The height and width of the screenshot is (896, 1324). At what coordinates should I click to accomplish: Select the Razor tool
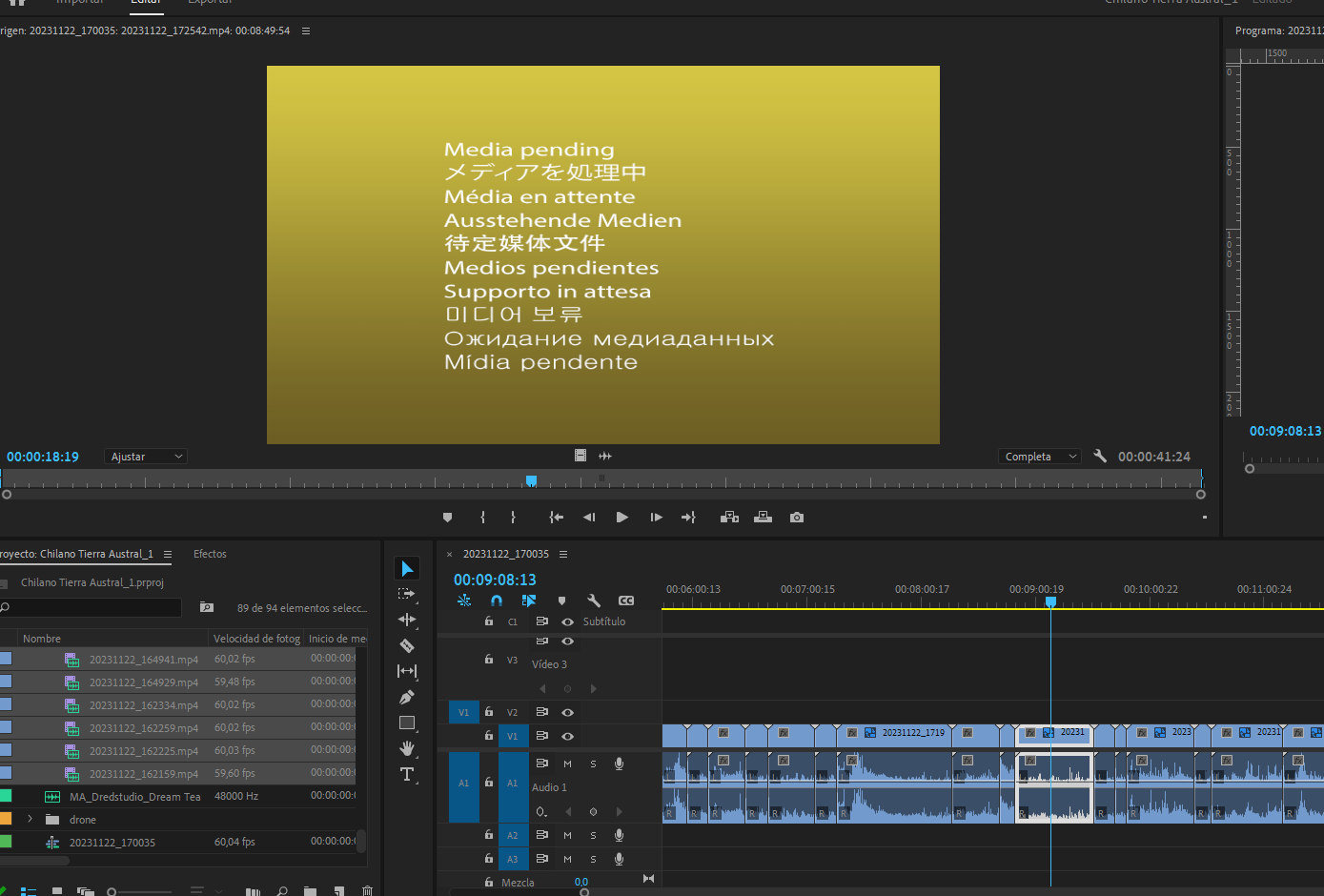pos(407,645)
